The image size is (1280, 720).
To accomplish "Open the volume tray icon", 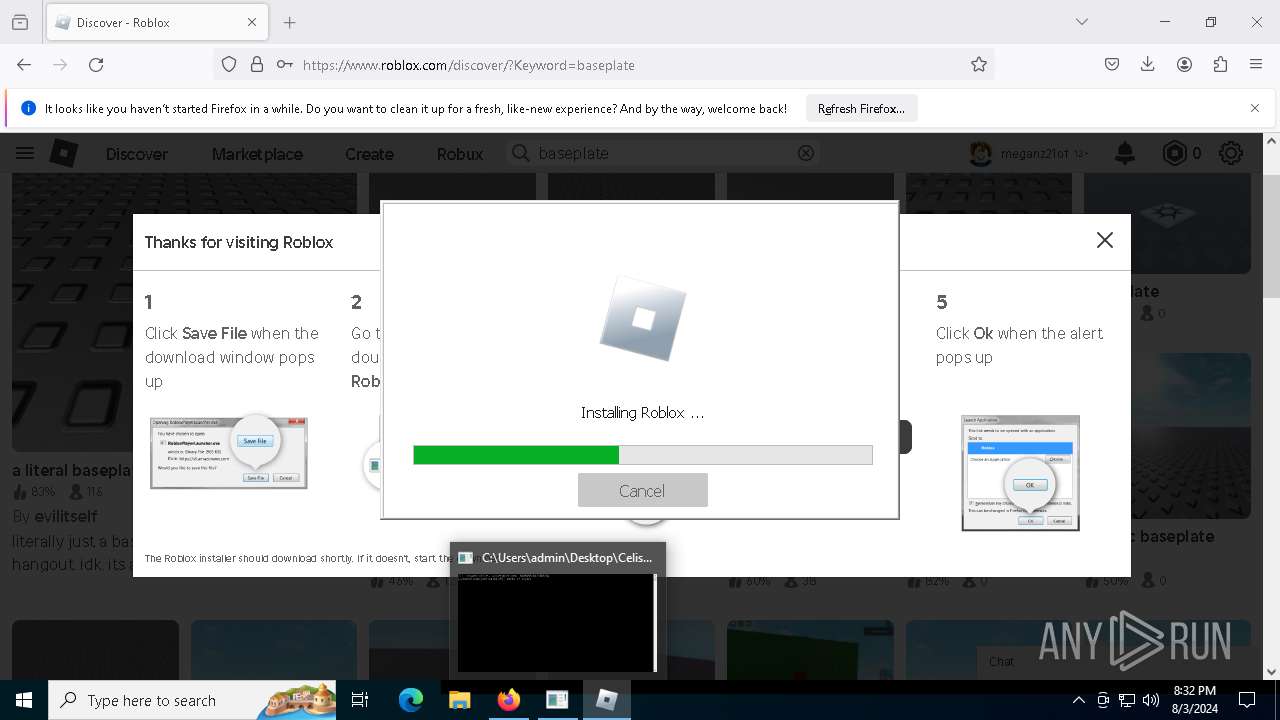I will click(x=1150, y=700).
